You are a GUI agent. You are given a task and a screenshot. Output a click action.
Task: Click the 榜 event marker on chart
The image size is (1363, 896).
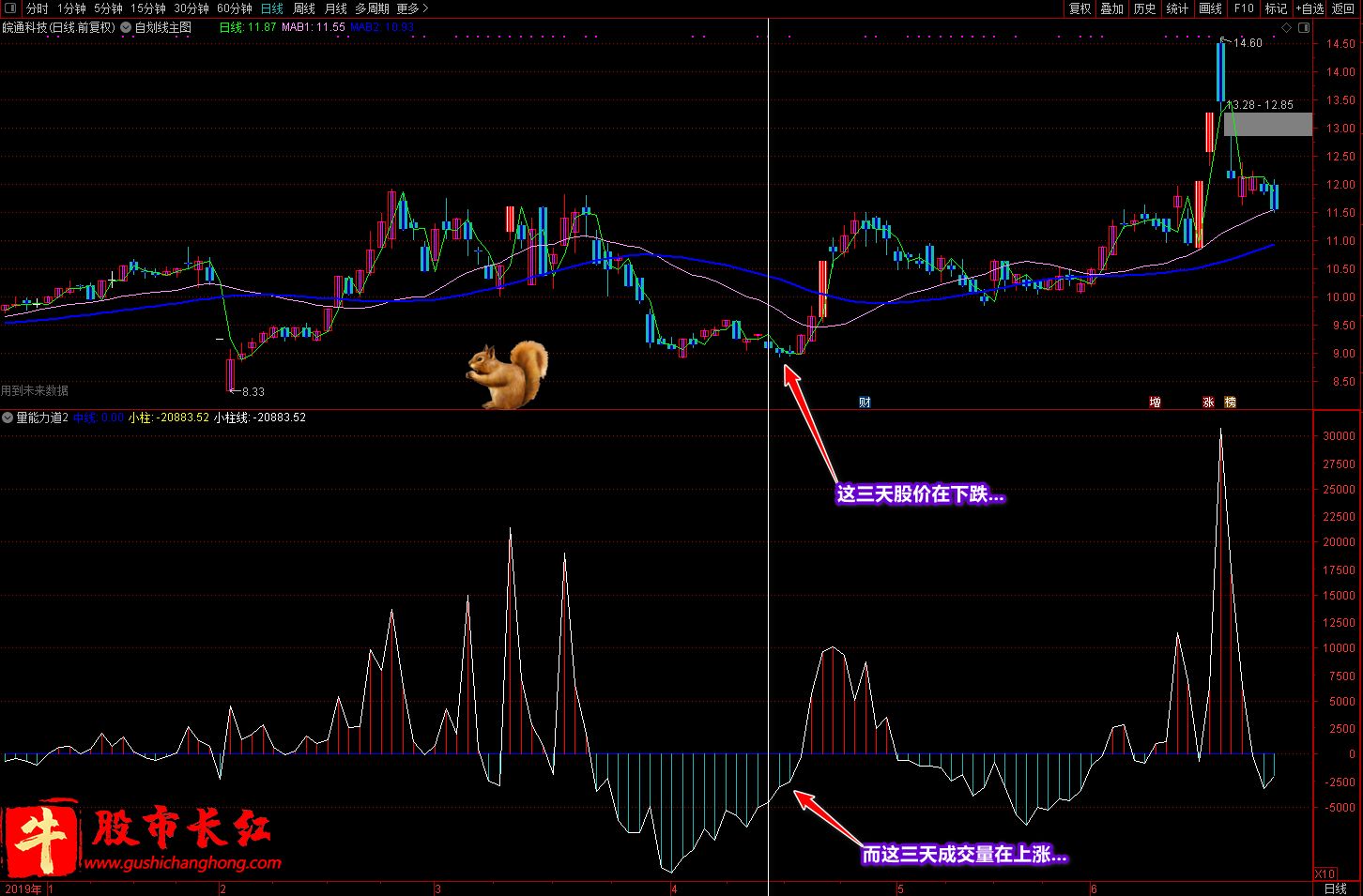click(1230, 402)
